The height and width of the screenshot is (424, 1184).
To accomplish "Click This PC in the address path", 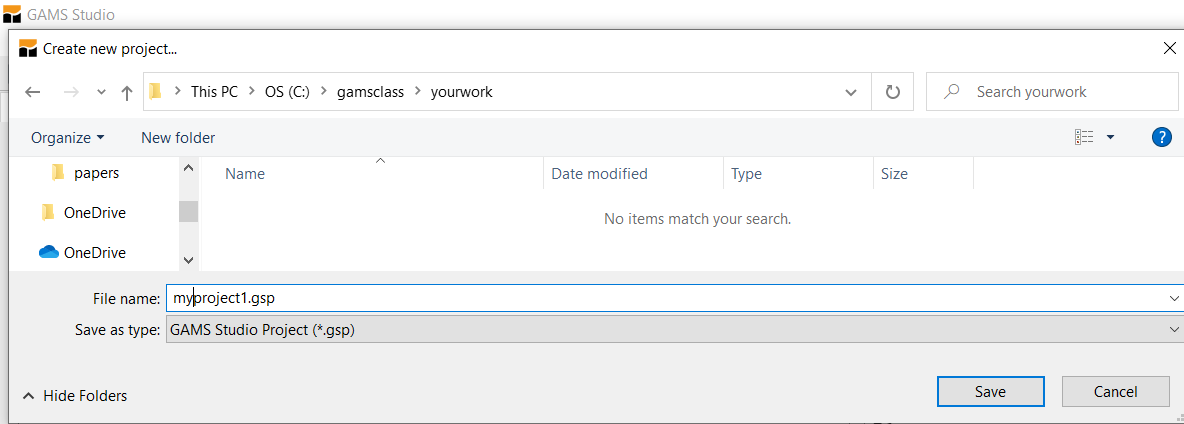I will click(x=214, y=92).
